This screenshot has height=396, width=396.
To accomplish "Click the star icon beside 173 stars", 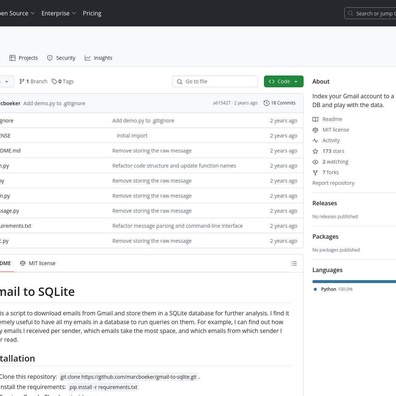I will coord(315,151).
